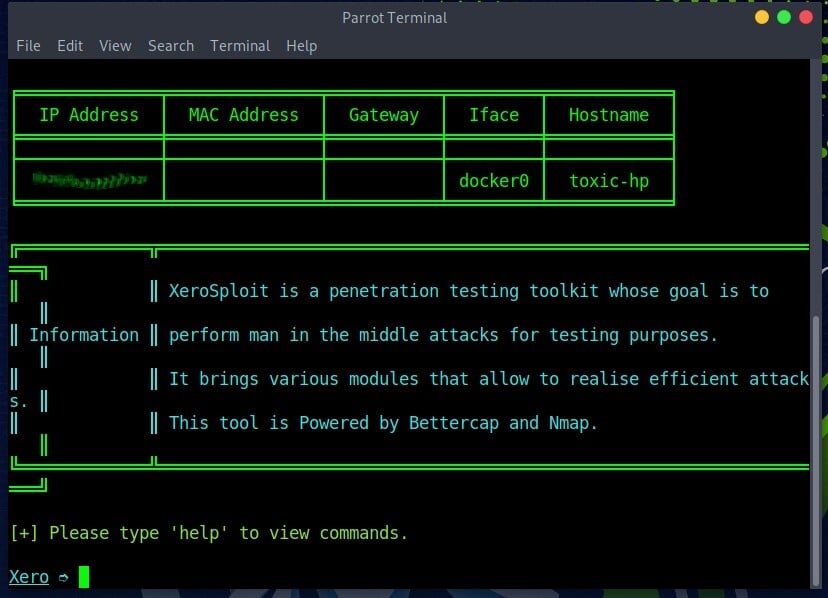
Task: Close terminal with the red button
Action: point(806,17)
